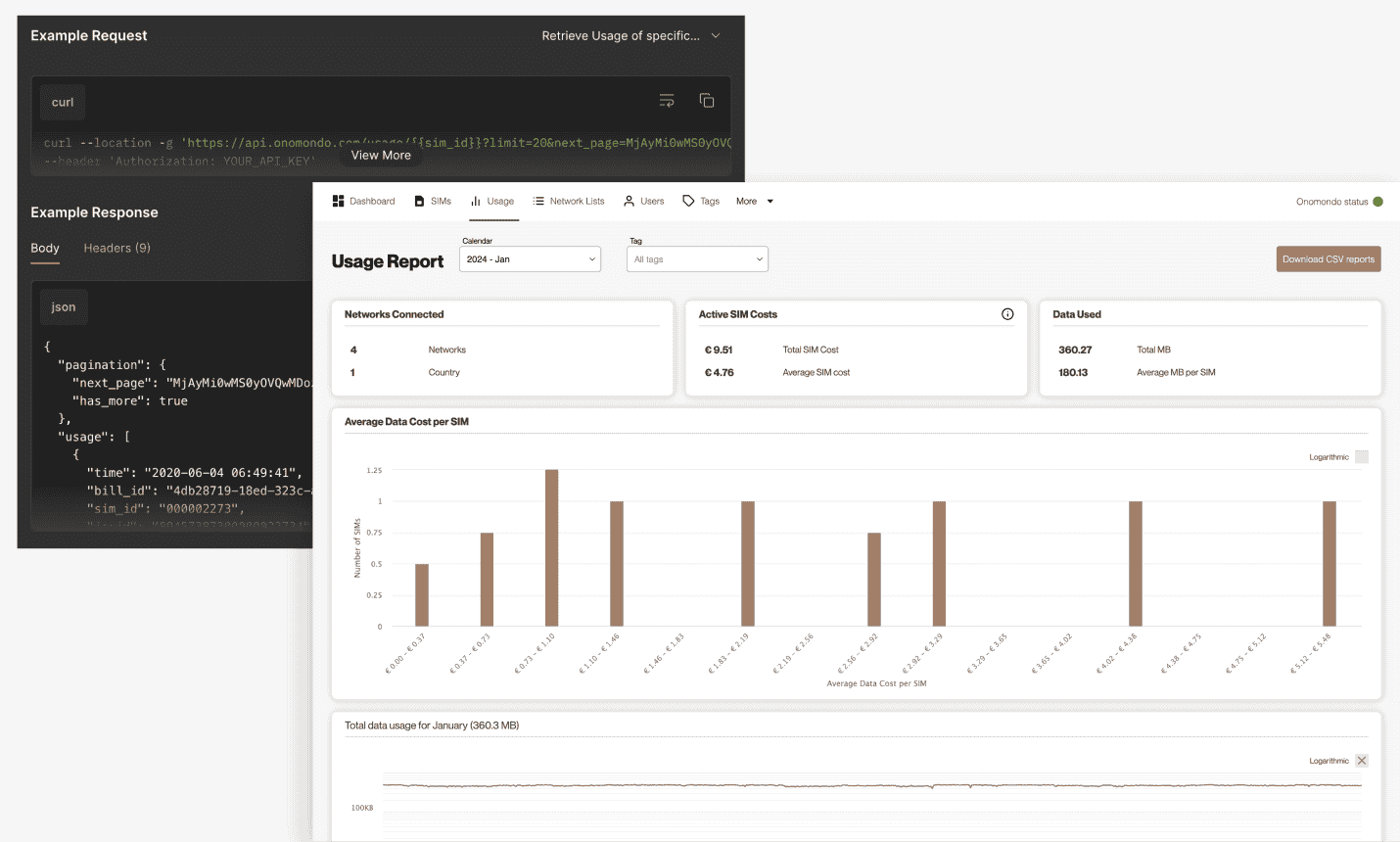Viewport: 1400px width, 842px height.
Task: Toggle word wrap in the code block
Action: click(667, 100)
